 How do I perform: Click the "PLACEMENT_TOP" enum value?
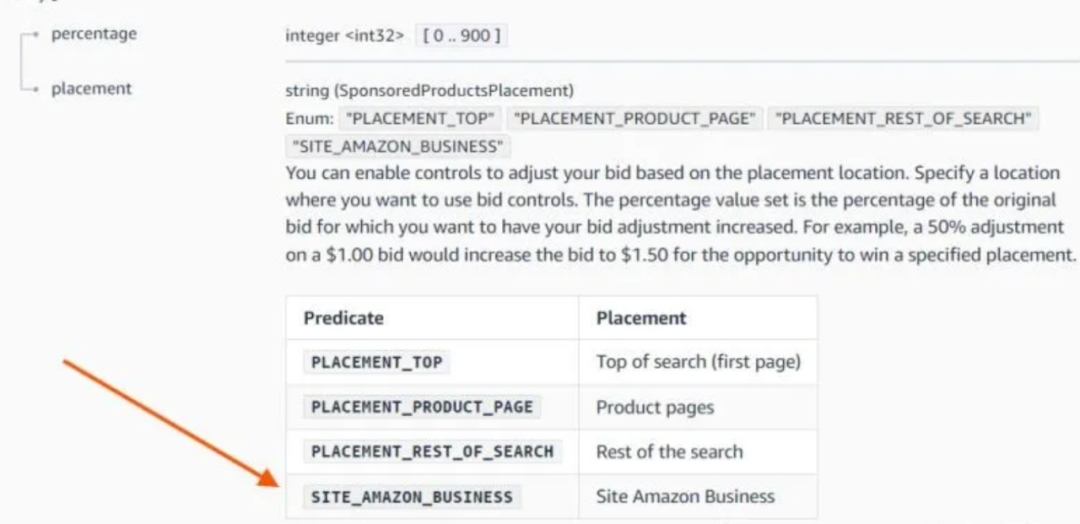(x=420, y=118)
